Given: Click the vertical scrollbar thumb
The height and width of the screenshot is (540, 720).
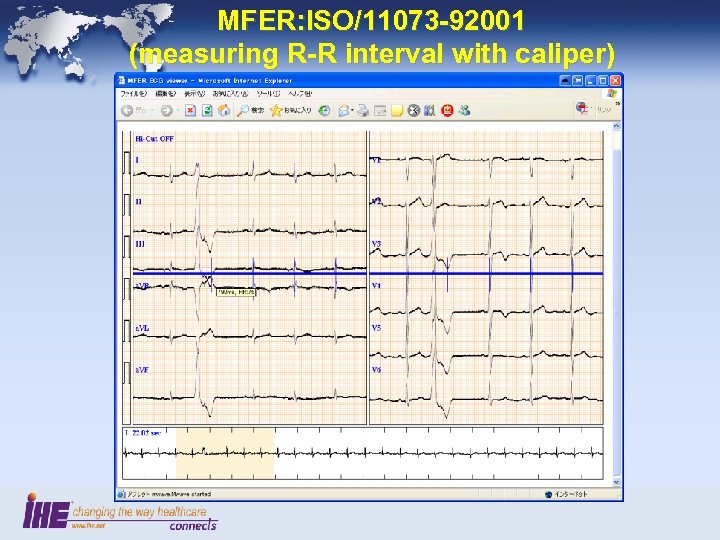Looking at the screenshot, I should tap(616, 312).
